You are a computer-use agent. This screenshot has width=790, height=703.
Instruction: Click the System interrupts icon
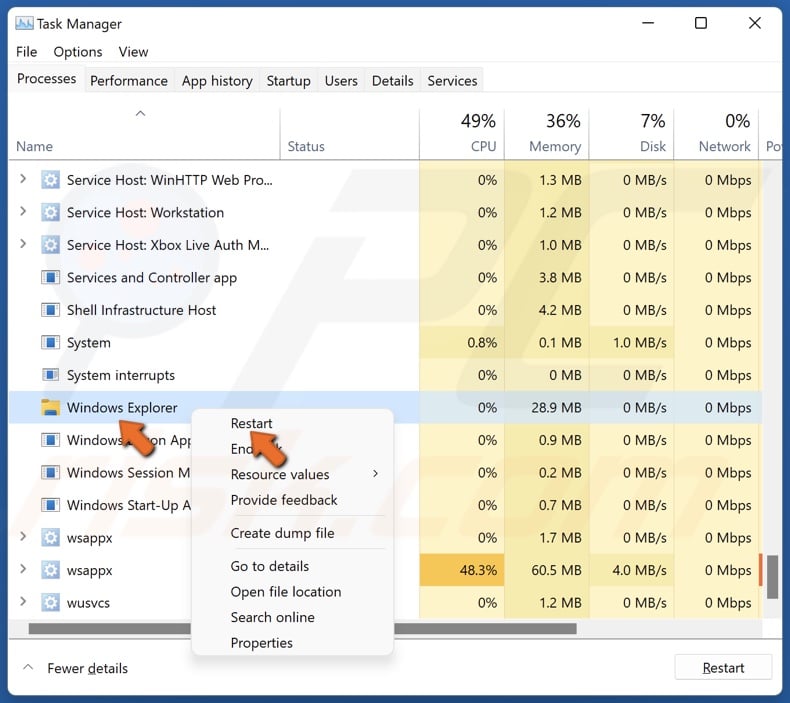coord(50,375)
